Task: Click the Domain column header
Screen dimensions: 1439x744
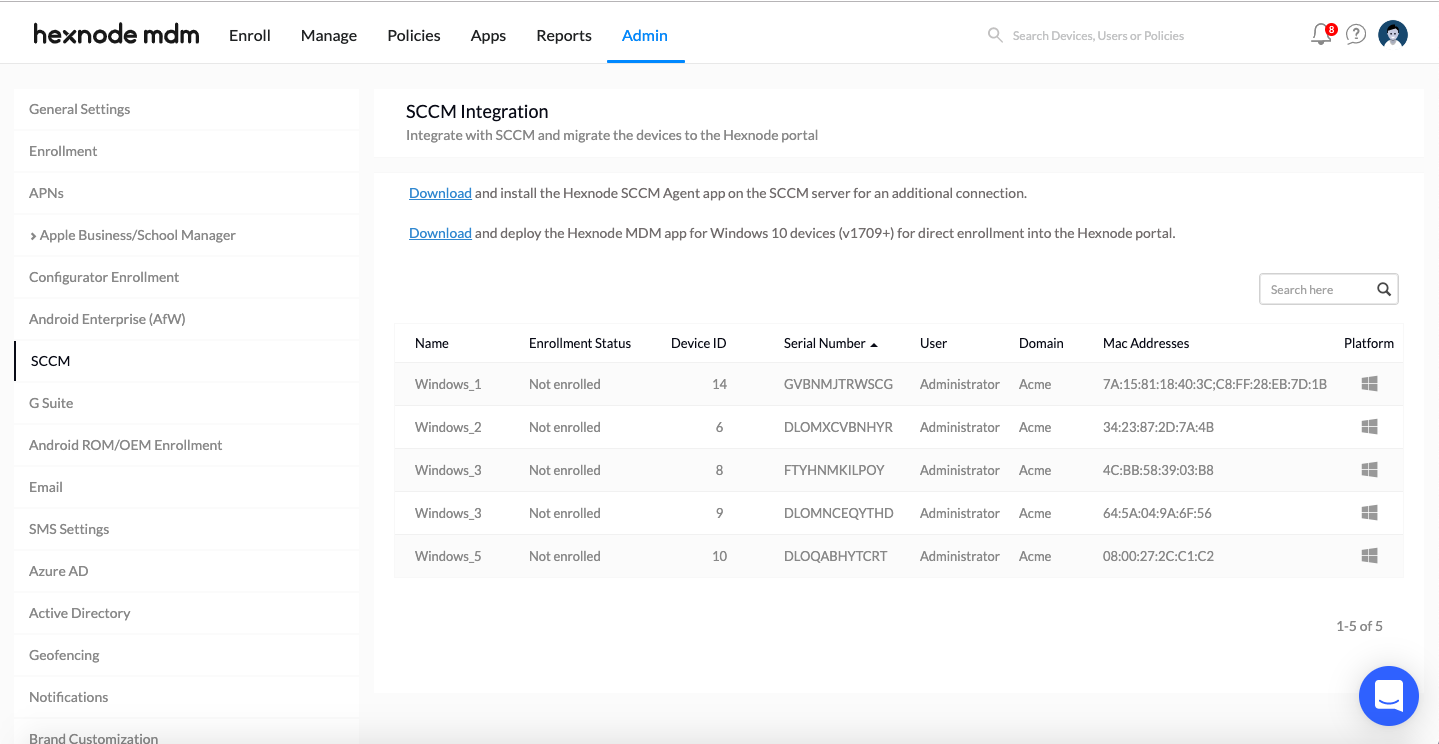Action: [1041, 343]
